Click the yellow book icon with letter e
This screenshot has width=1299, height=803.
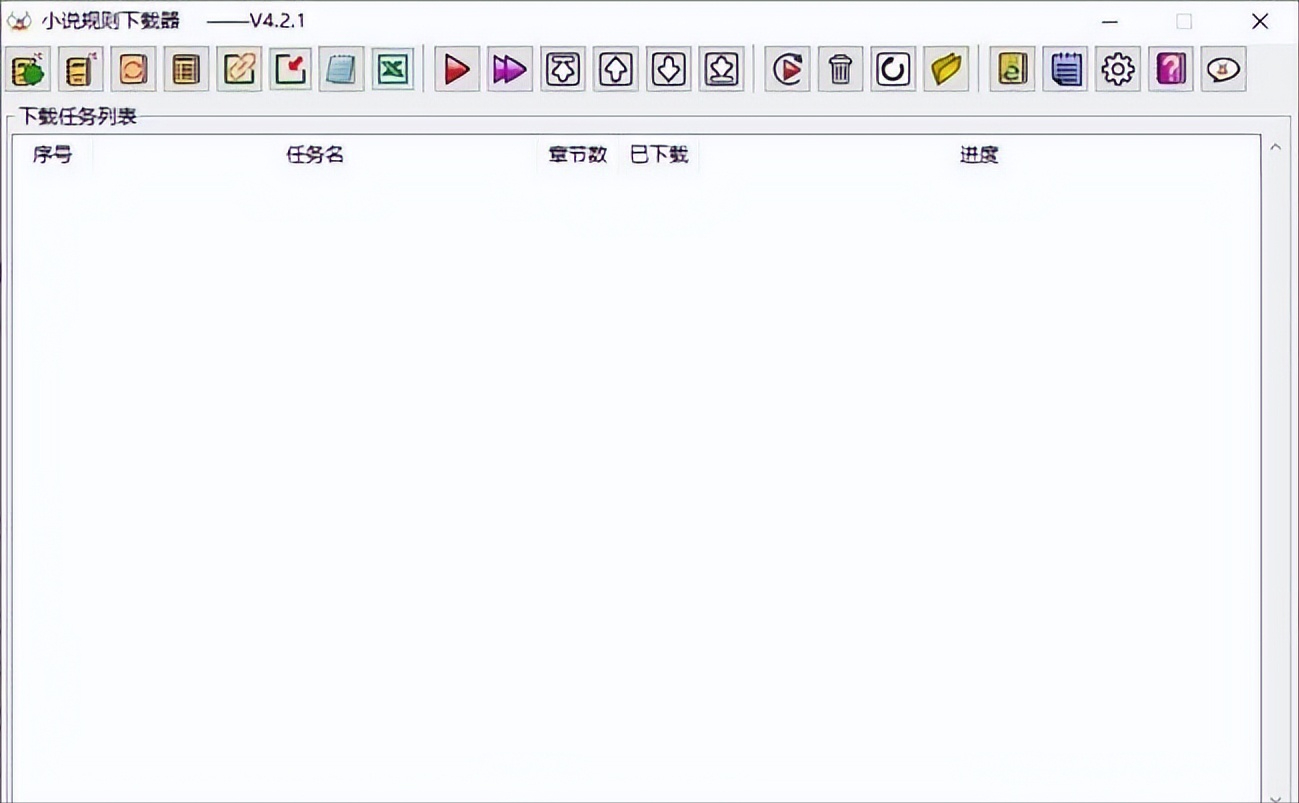[x=1012, y=69]
